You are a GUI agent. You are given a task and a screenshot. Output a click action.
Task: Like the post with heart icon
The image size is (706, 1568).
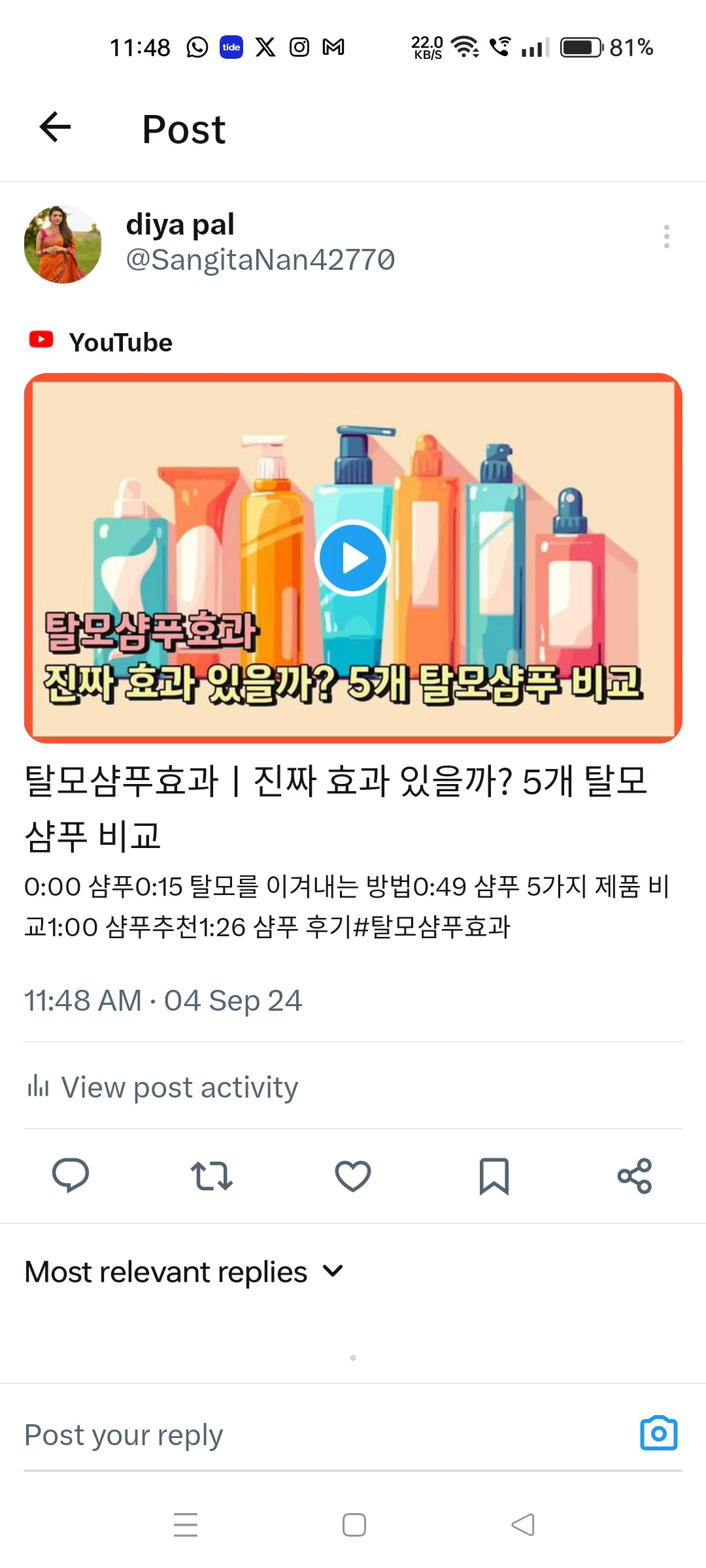[353, 1176]
